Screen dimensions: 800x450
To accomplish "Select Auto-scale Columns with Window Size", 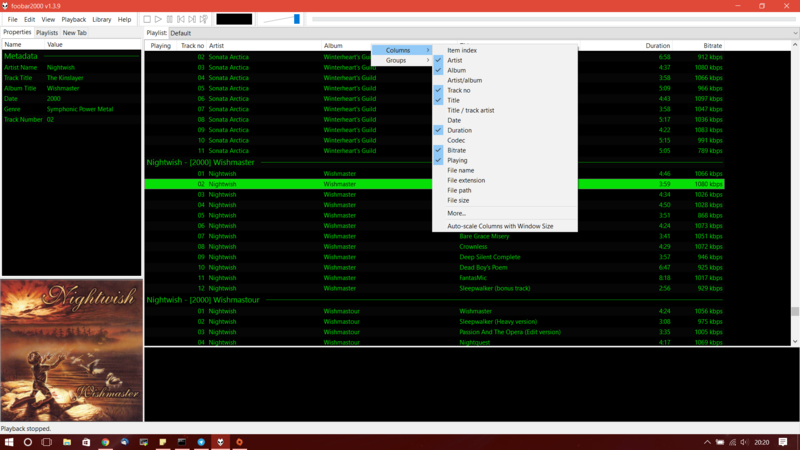I will coord(500,226).
